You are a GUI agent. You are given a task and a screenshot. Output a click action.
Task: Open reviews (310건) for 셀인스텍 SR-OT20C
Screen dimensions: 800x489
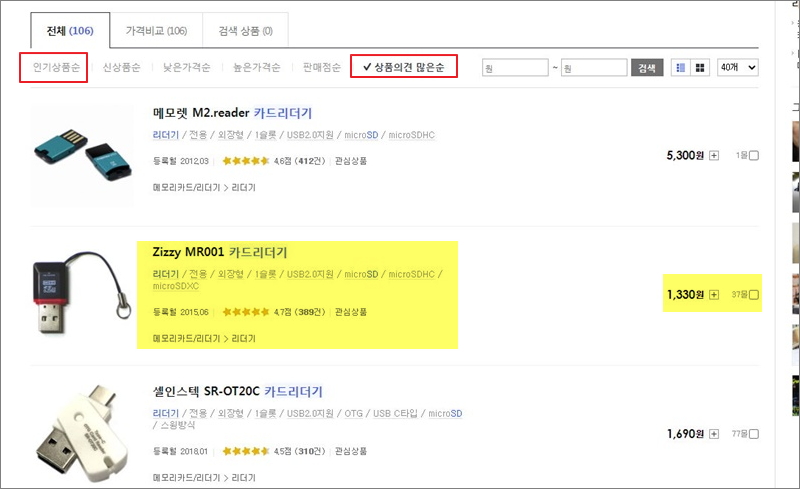[310, 451]
